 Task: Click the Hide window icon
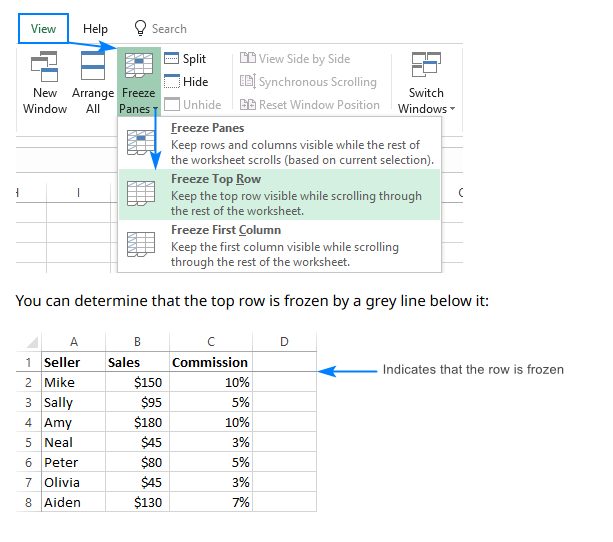pos(171,82)
